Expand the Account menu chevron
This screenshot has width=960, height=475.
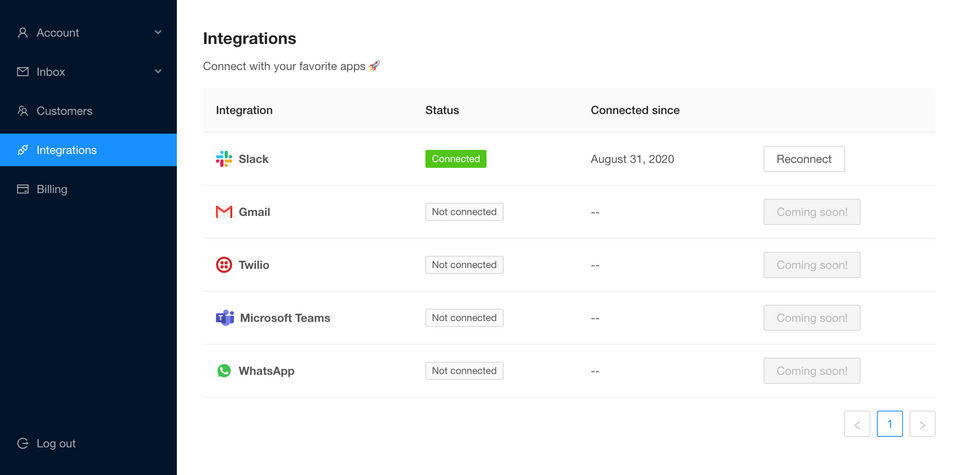coord(158,32)
